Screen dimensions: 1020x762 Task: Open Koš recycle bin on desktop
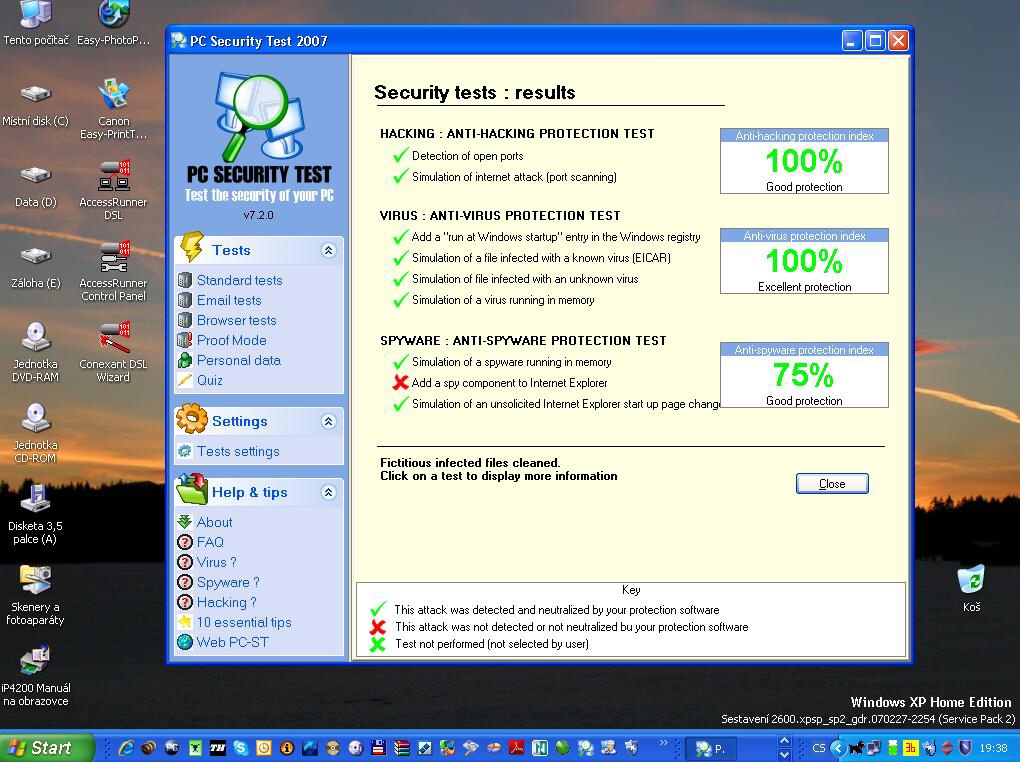971,589
